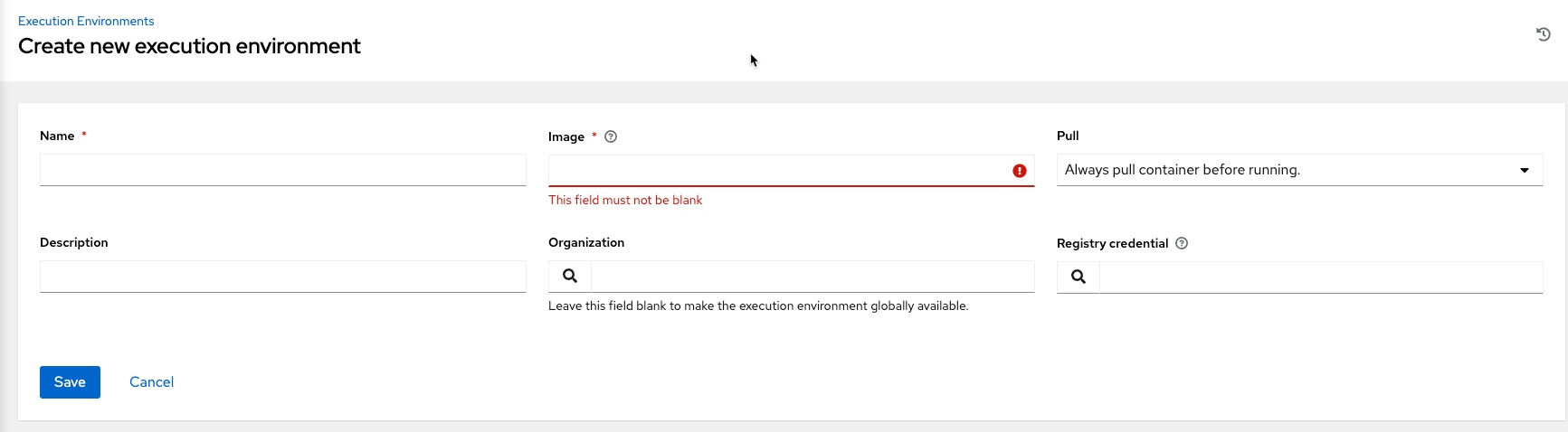
Task: Focus the Description text field
Action: 282,277
